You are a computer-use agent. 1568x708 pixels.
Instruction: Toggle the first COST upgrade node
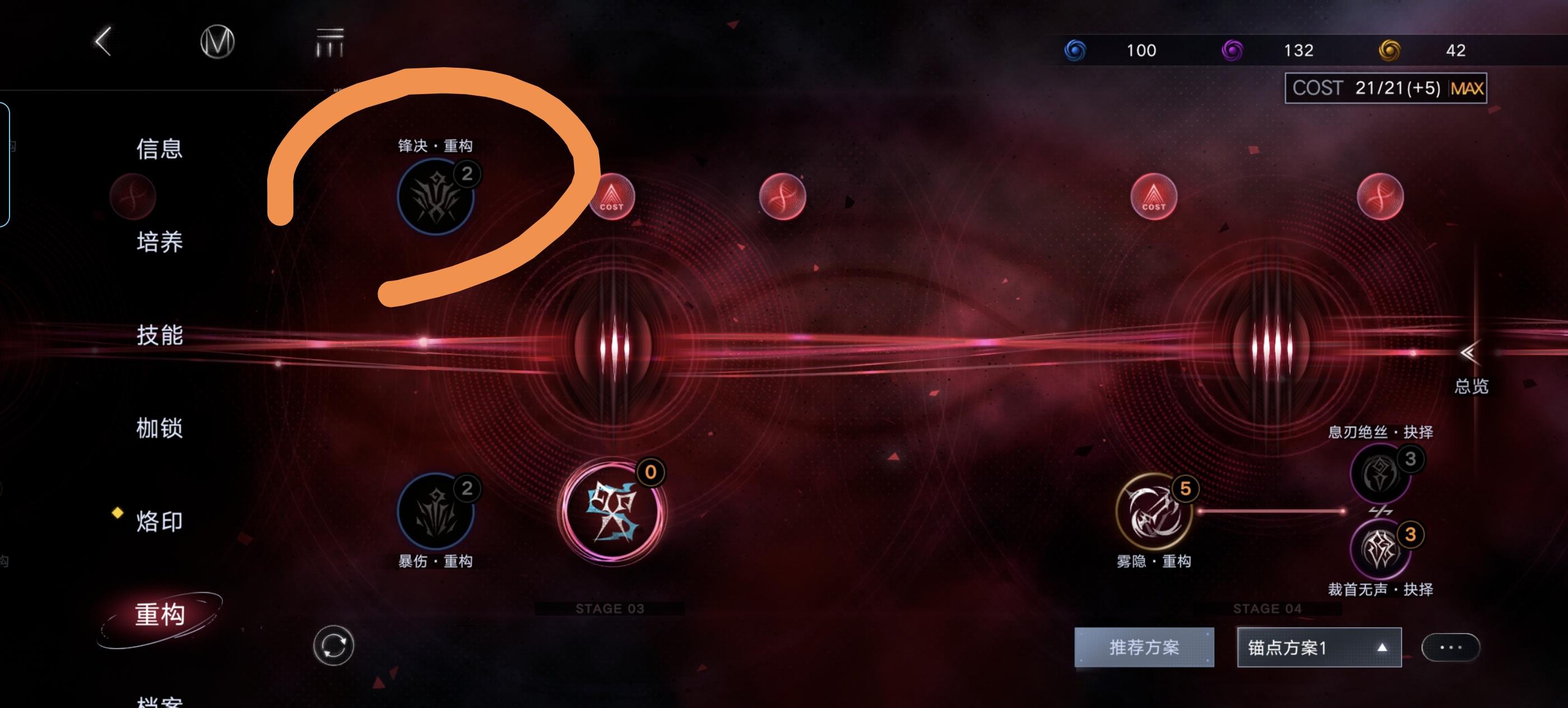612,197
